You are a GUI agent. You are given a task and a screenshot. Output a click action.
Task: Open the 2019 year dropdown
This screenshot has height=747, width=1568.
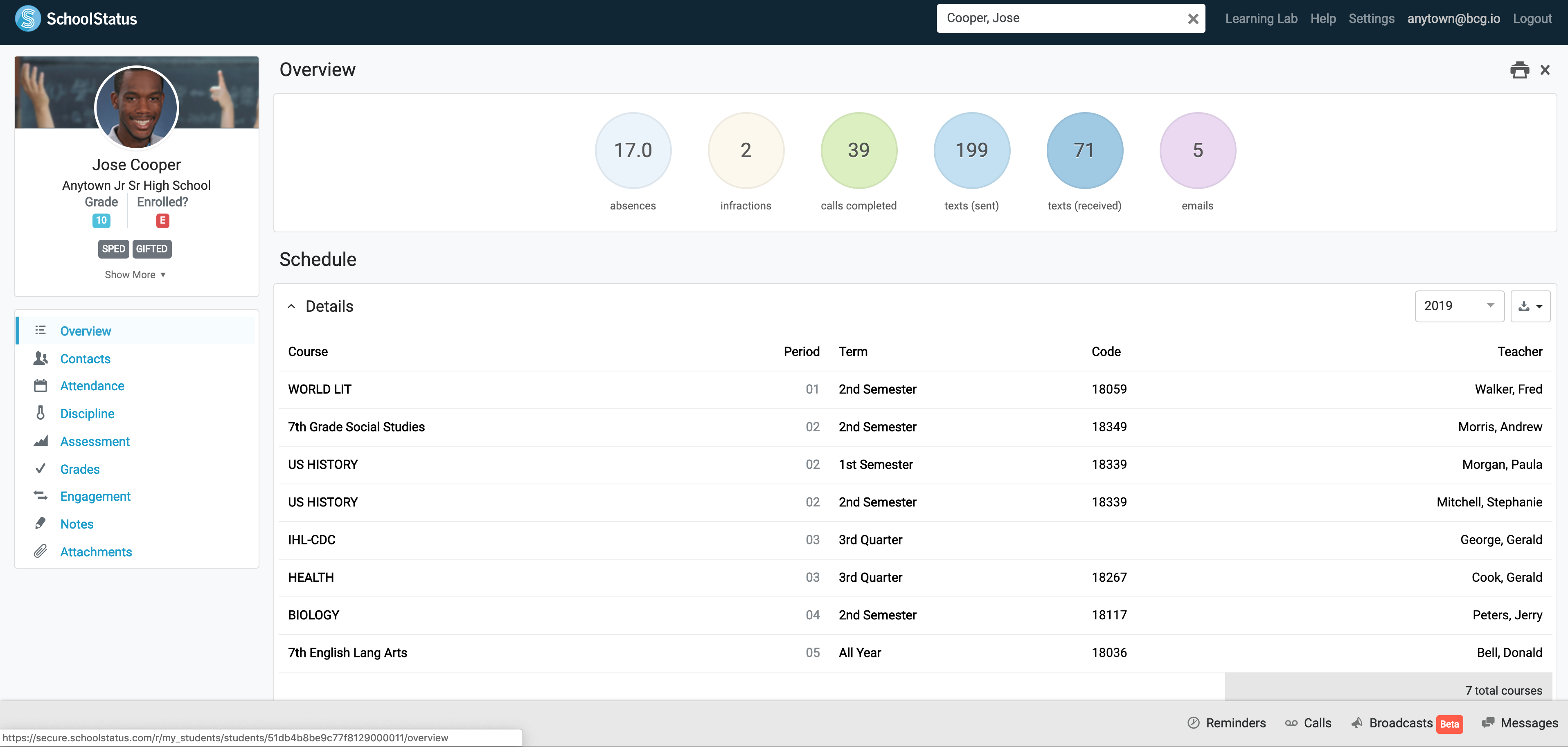click(1459, 306)
